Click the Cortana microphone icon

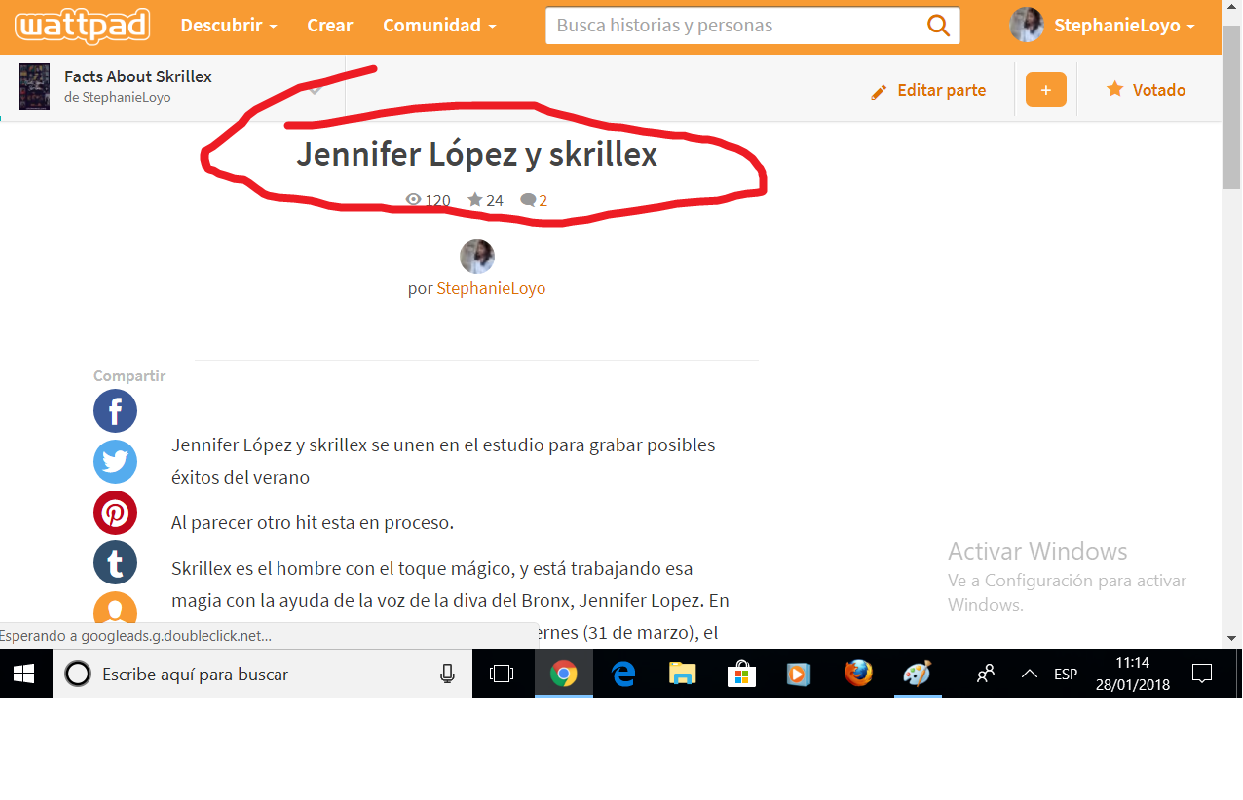447,674
